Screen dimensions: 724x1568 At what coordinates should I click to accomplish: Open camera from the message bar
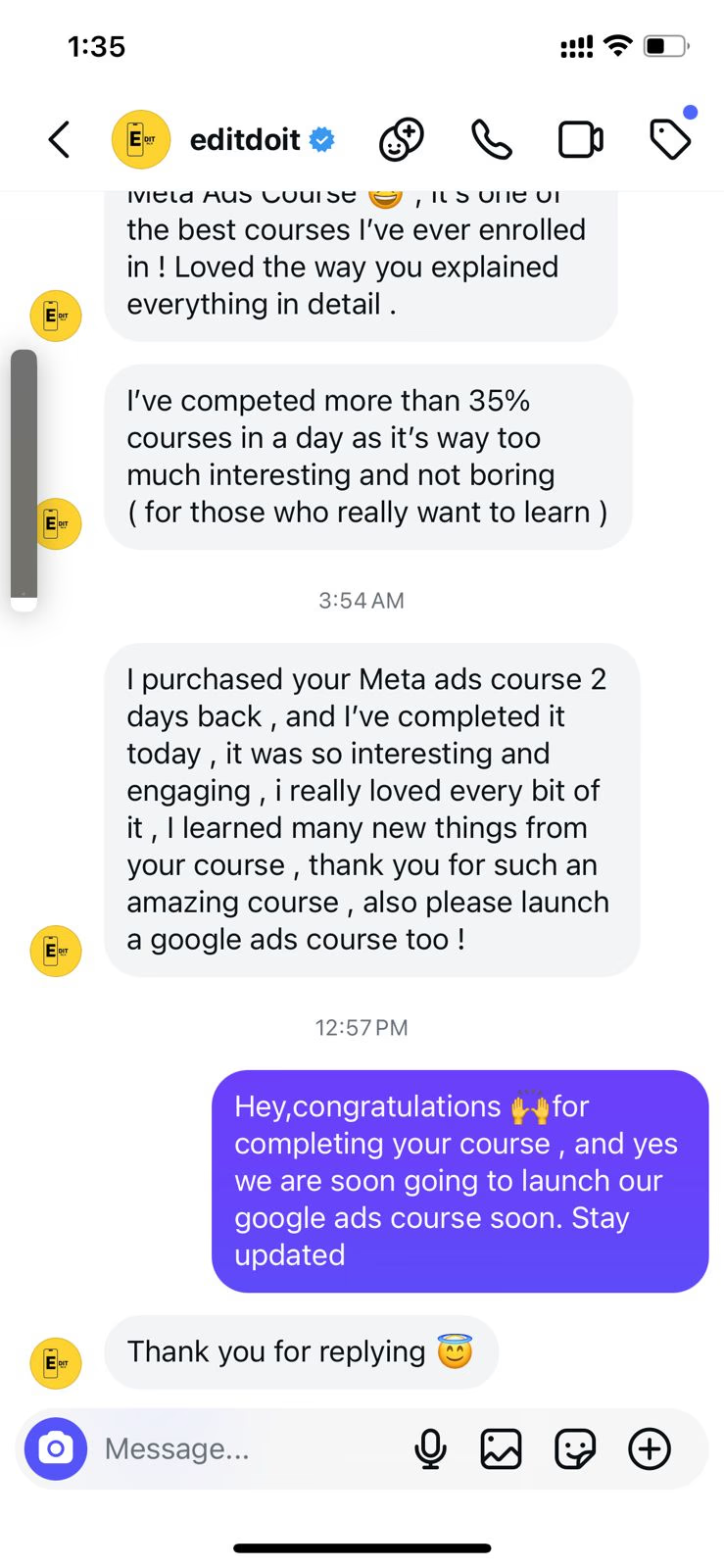click(x=56, y=1448)
